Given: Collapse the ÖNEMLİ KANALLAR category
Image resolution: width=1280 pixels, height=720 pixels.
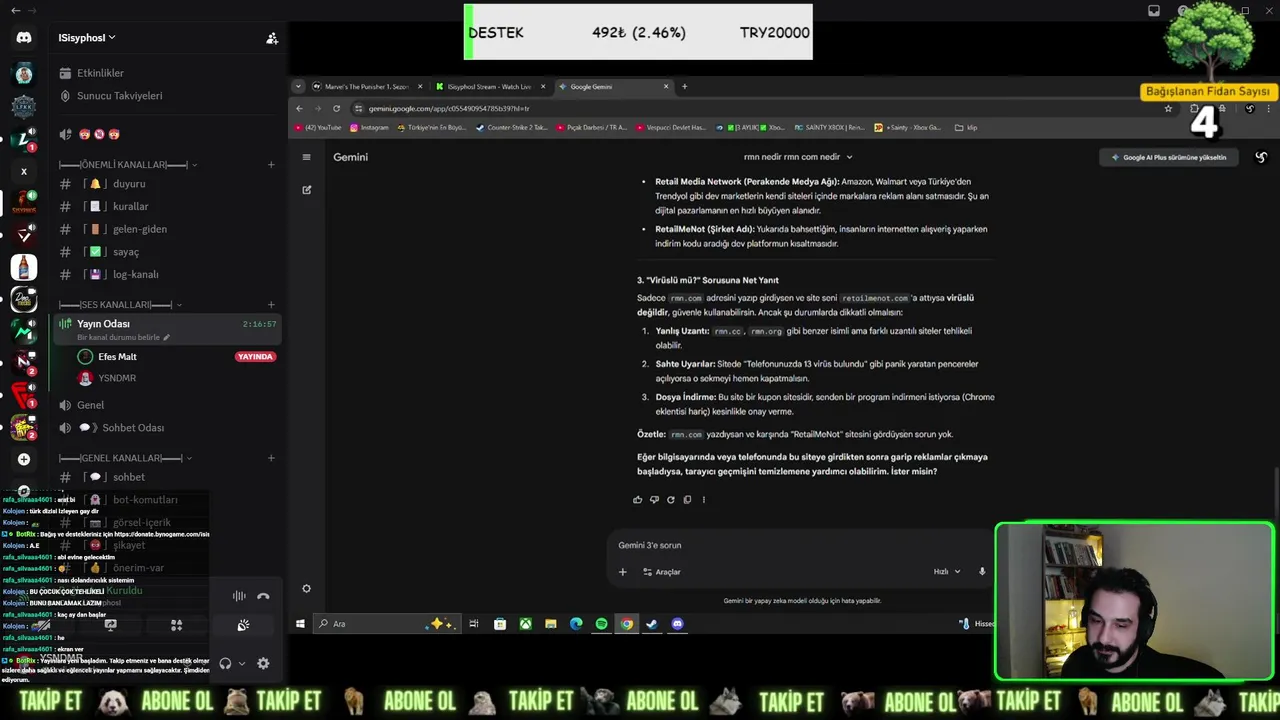Looking at the screenshot, I should [127, 164].
